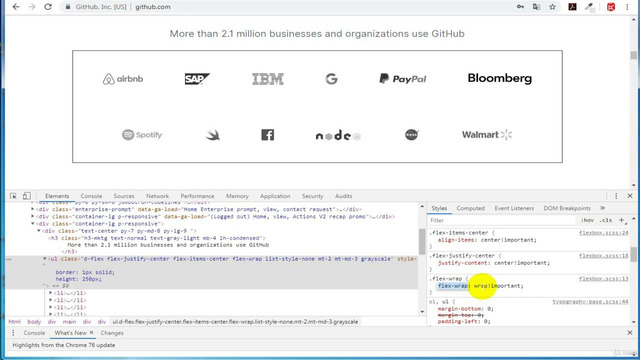The width and height of the screenshot is (640, 360).
Task: Click the Bloomberg logo
Action: (500, 78)
